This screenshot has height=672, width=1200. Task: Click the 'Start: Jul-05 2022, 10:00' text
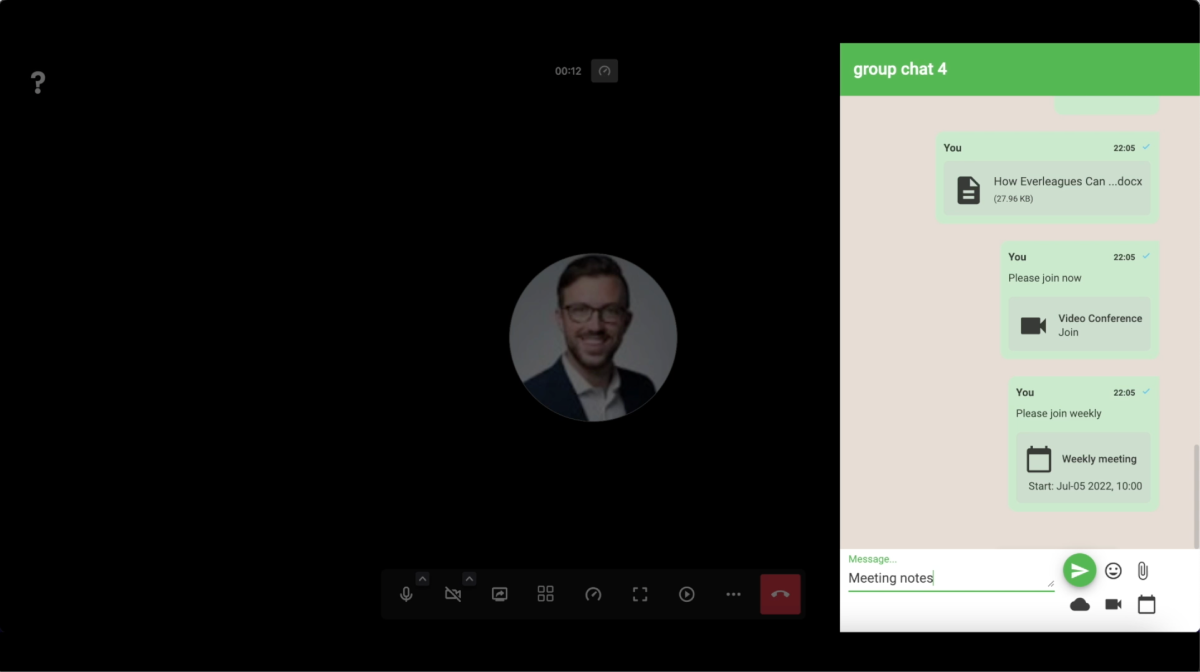[1085, 487]
